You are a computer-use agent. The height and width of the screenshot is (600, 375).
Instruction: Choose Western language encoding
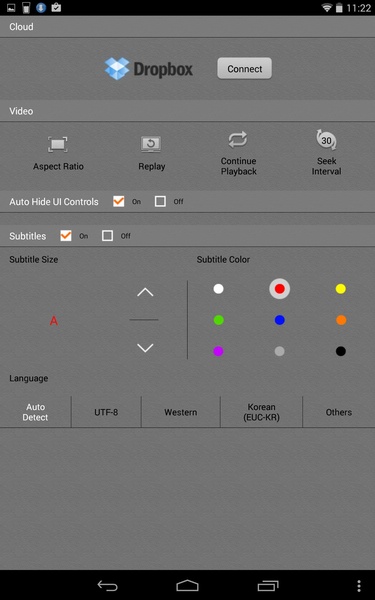(x=181, y=412)
